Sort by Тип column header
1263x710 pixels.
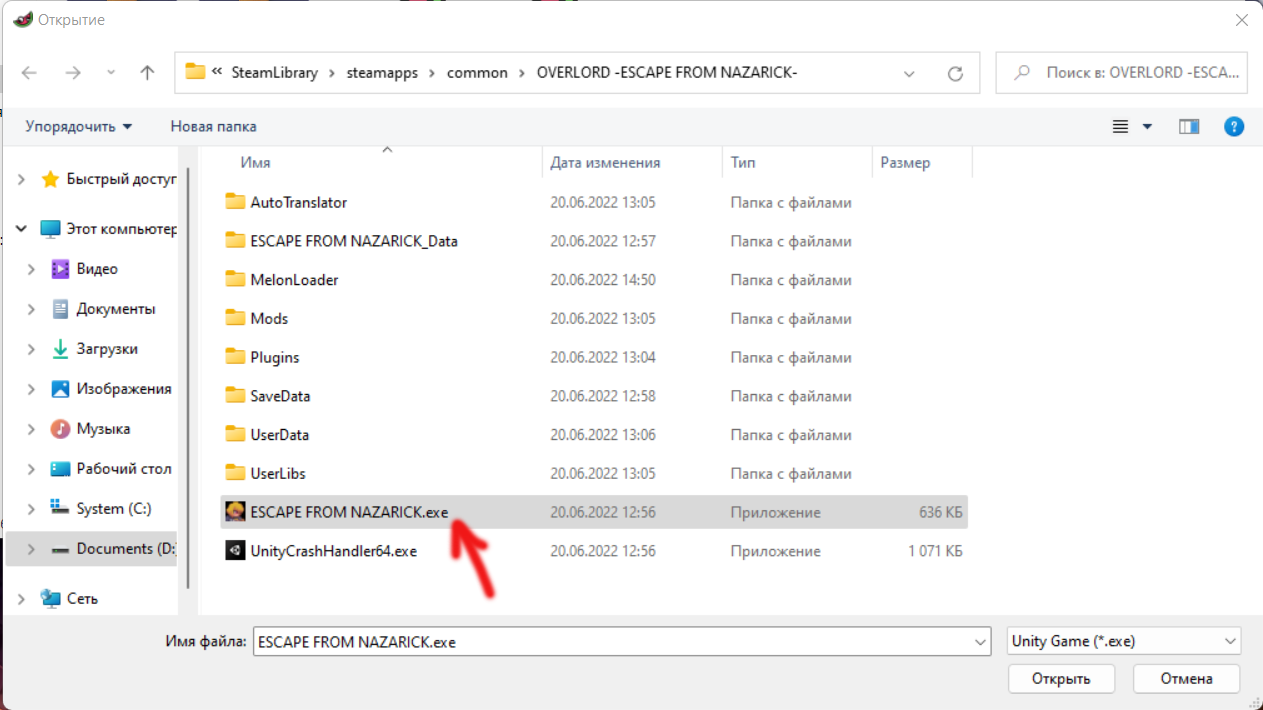(x=743, y=162)
